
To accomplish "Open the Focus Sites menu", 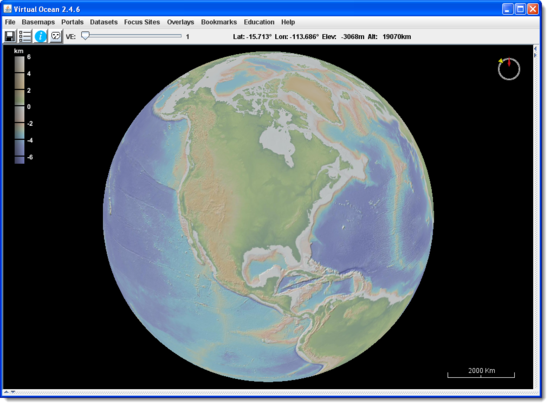I will coord(142,22).
